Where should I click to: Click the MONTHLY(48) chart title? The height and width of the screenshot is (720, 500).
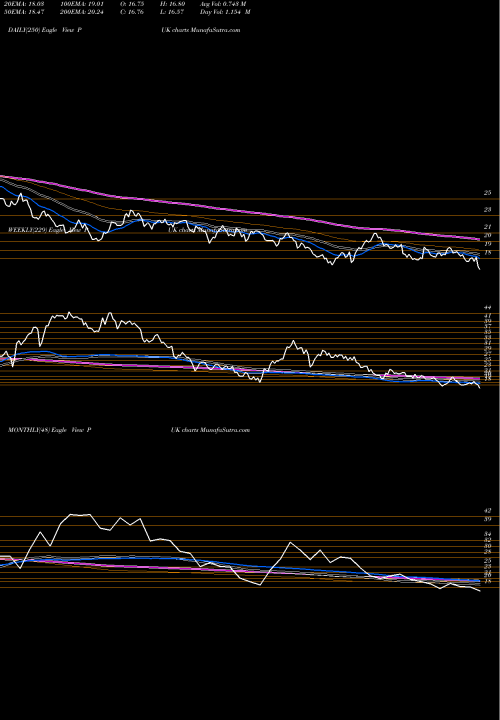50,430
